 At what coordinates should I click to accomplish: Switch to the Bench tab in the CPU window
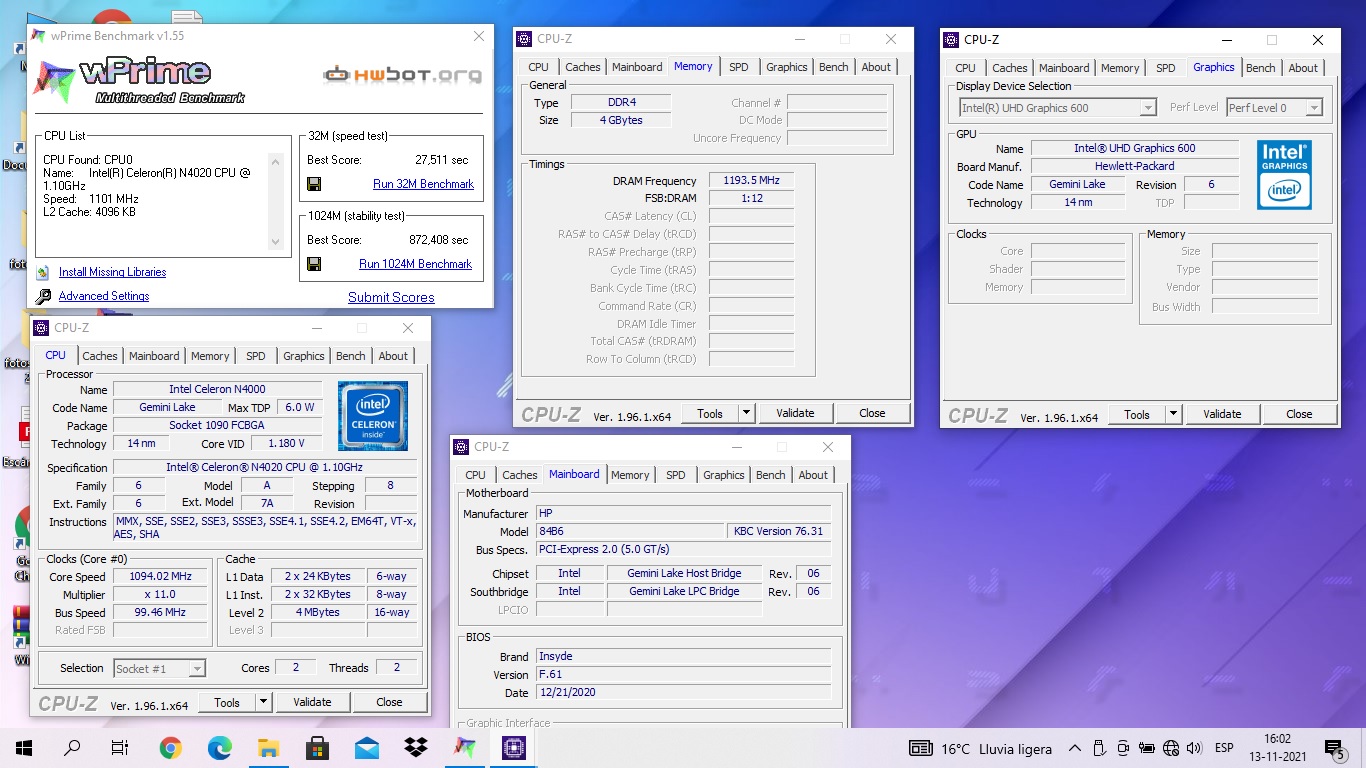click(351, 356)
